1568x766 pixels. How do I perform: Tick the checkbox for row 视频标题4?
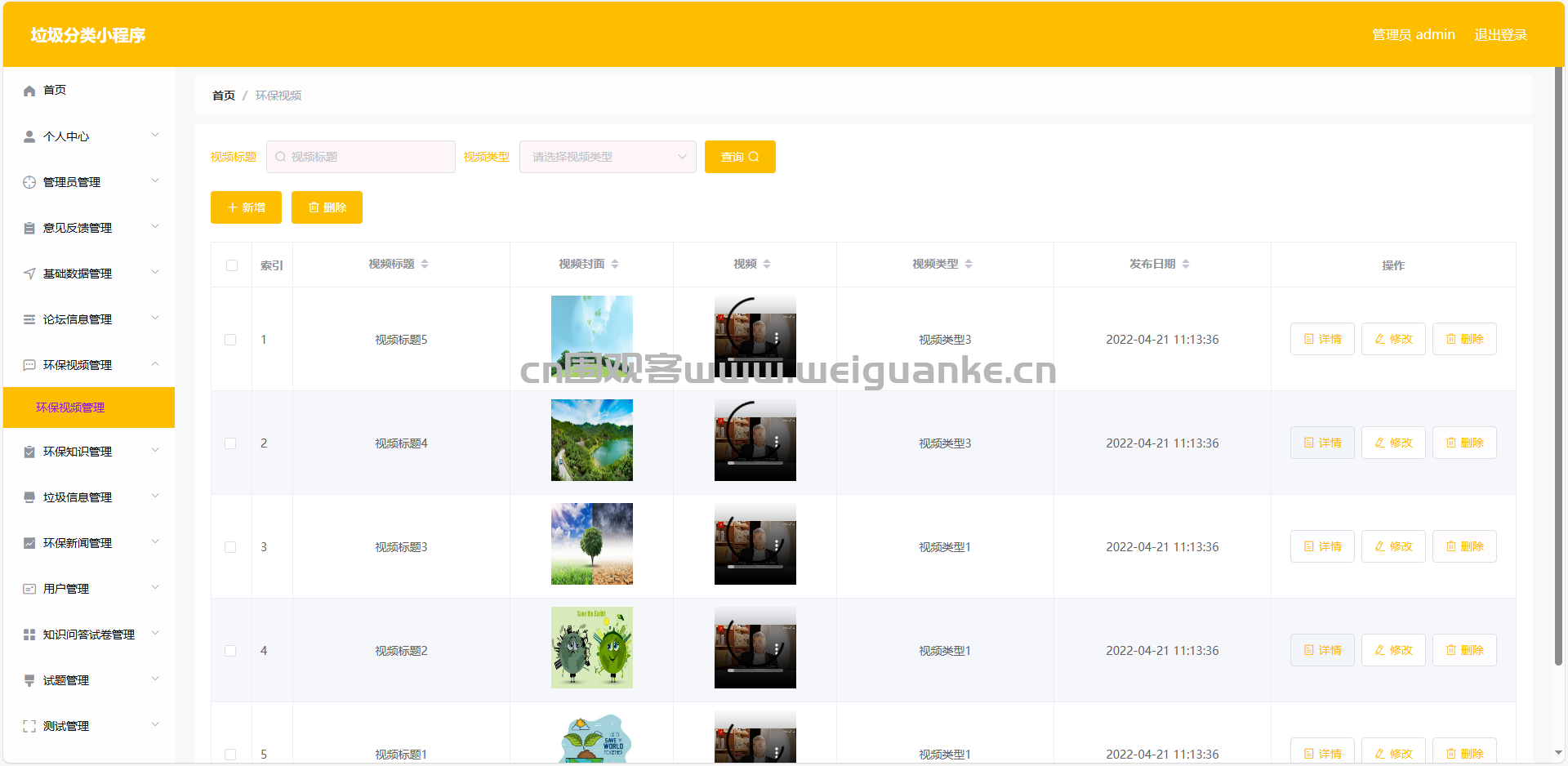click(230, 443)
